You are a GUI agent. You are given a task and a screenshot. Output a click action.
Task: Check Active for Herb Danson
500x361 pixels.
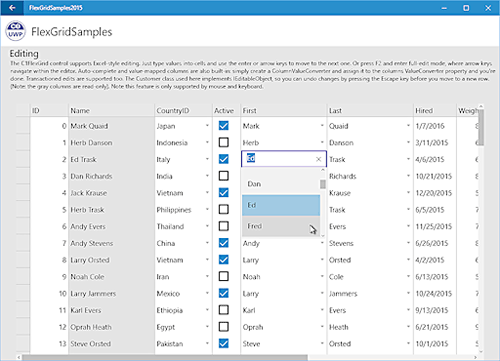point(223,142)
